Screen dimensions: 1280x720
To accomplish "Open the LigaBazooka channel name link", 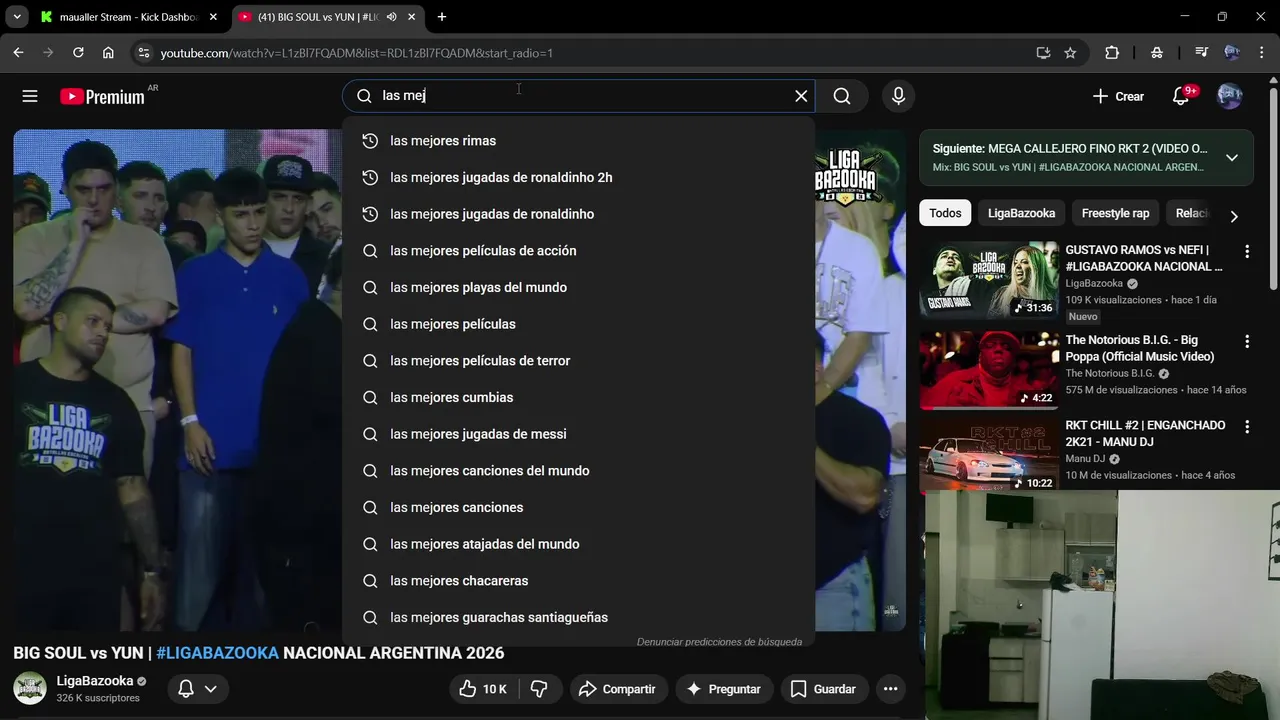I will 95,681.
